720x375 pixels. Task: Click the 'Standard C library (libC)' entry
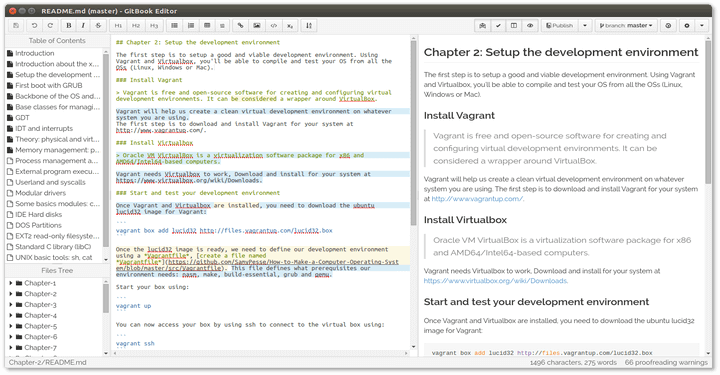(53, 246)
